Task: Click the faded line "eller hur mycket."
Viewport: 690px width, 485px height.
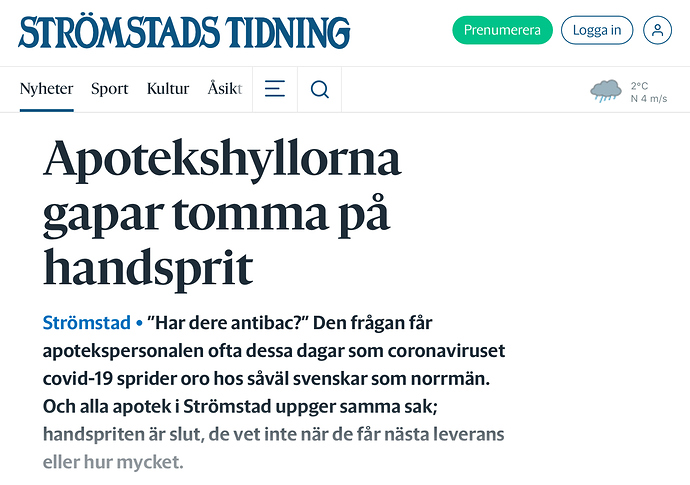Action: (113, 462)
